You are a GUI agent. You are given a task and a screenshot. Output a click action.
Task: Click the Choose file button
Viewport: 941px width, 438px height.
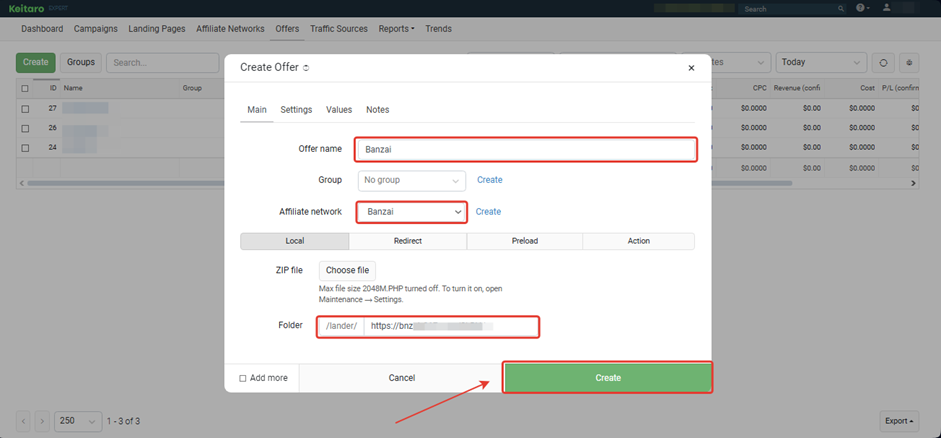[x=347, y=271]
